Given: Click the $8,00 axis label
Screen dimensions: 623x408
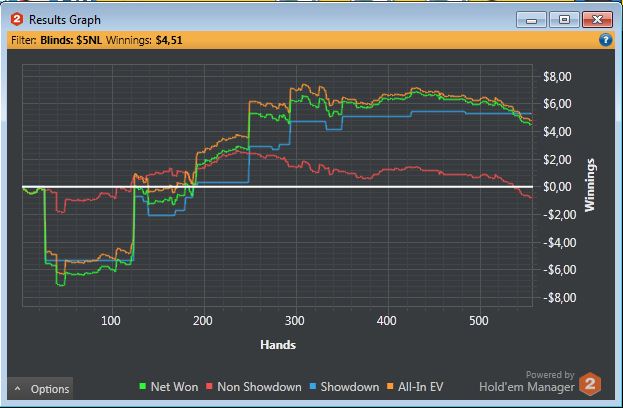Looking at the screenshot, I should click(557, 77).
